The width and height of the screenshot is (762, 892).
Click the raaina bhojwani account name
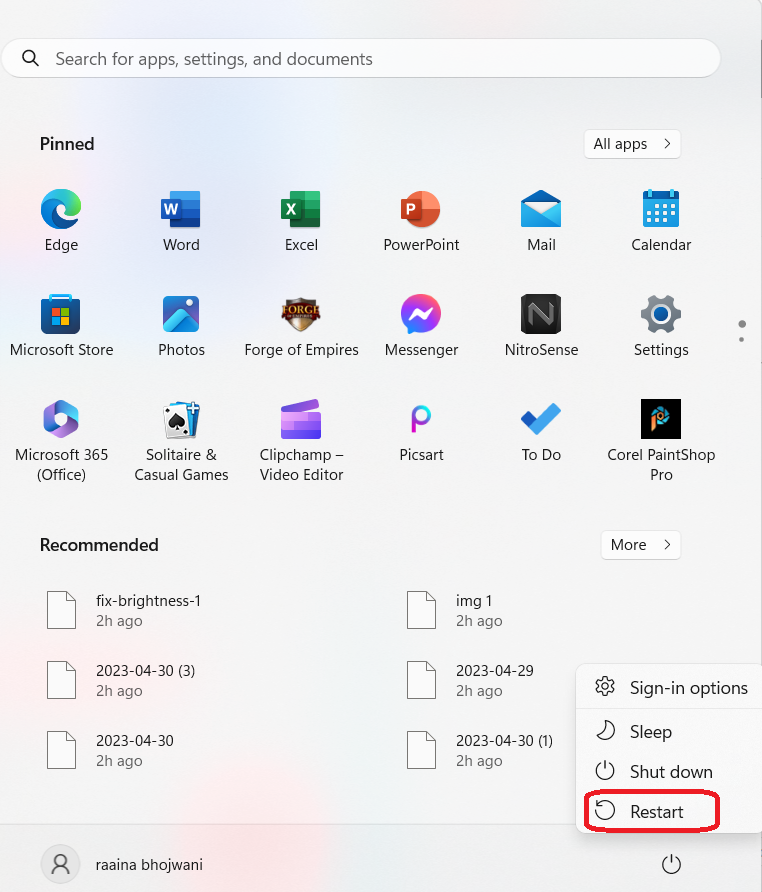point(149,865)
